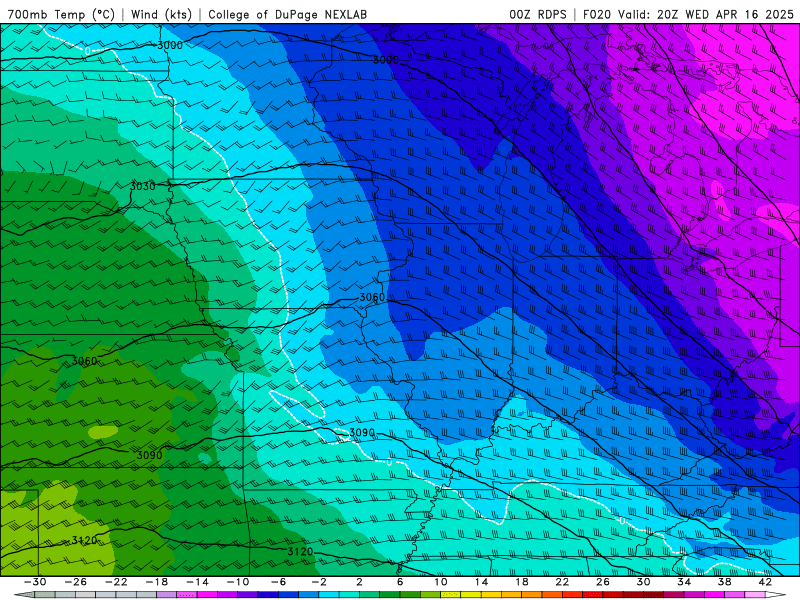
Task: Click the 3090 contour label in the green area
Action: coord(149,455)
